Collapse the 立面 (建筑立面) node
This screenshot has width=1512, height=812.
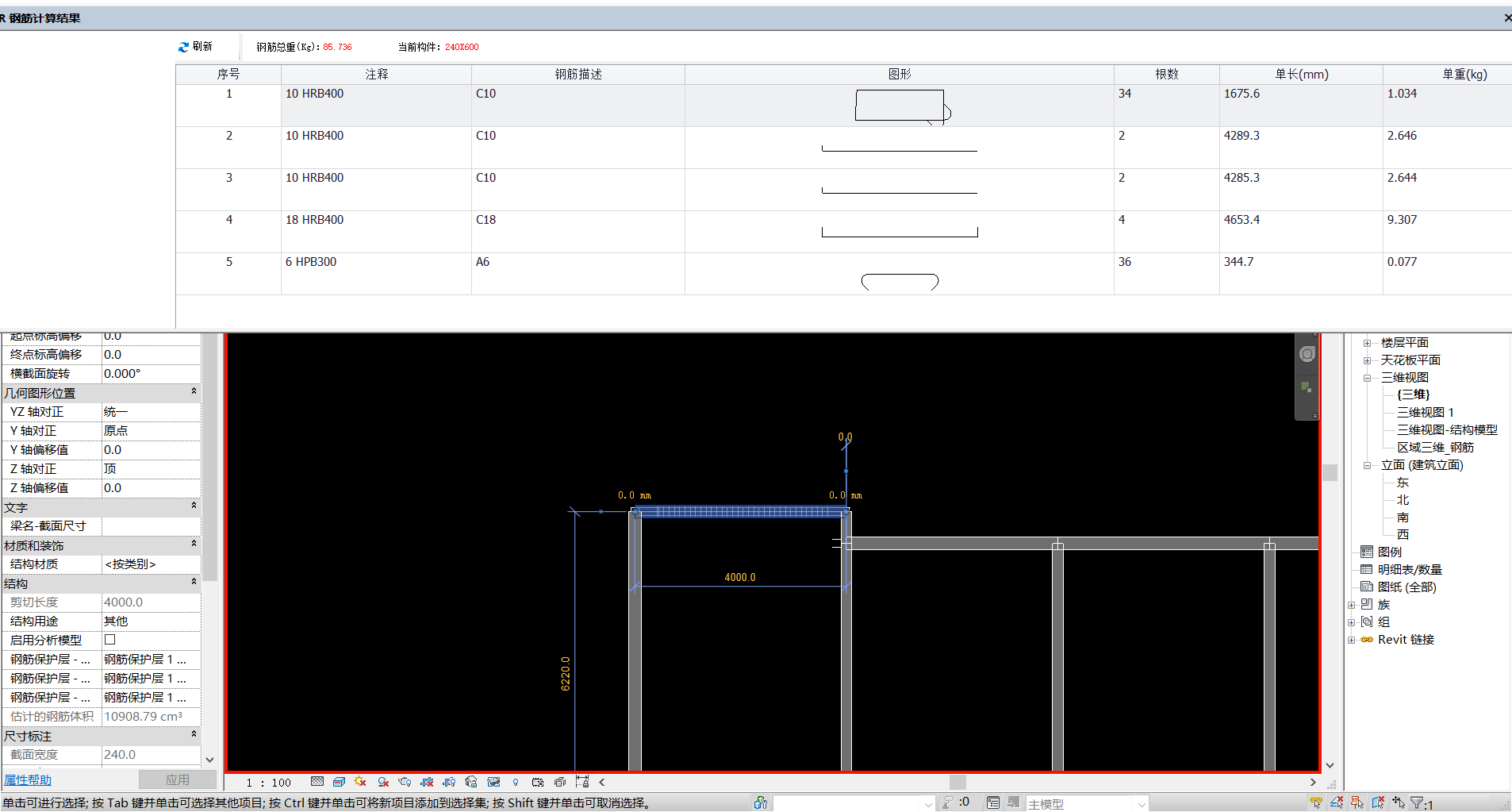[x=1367, y=465]
